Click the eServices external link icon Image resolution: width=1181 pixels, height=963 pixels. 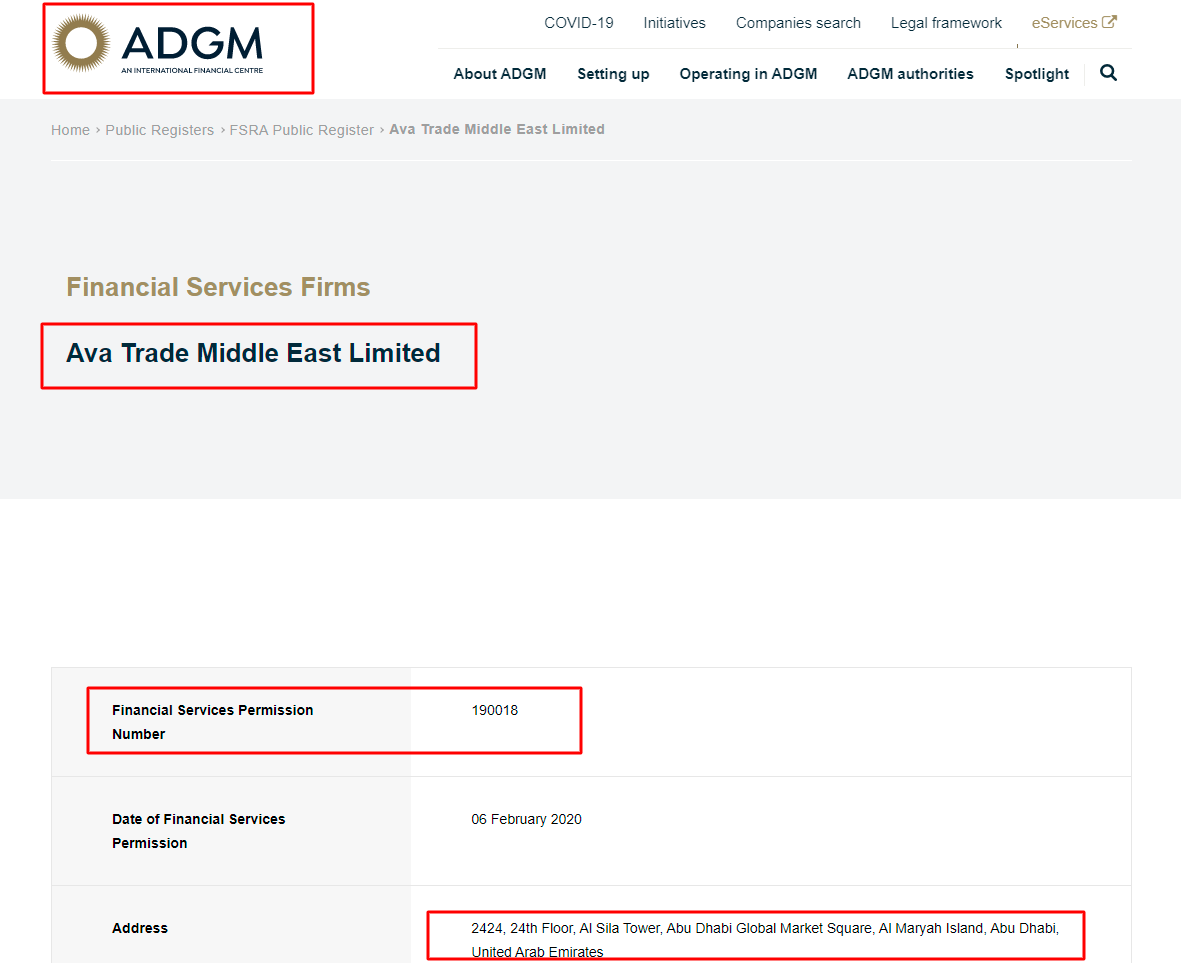point(1109,22)
